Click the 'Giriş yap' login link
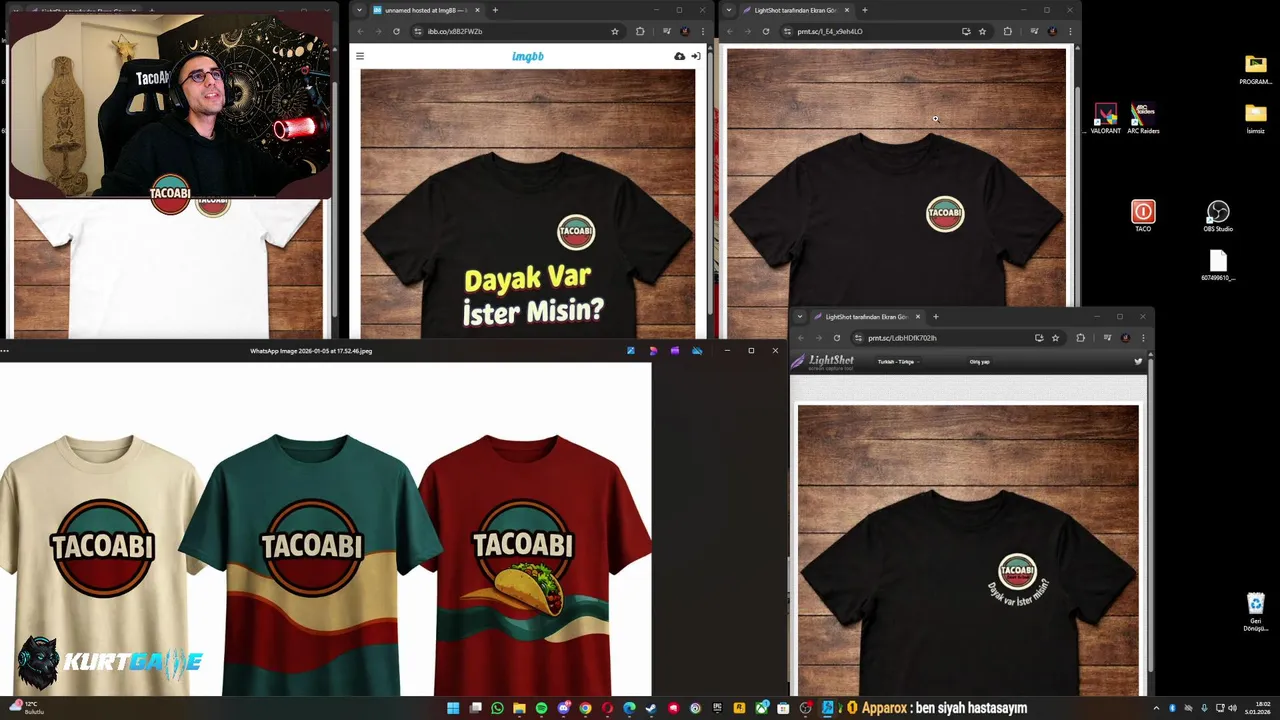This screenshot has width=1280, height=720. click(x=979, y=362)
